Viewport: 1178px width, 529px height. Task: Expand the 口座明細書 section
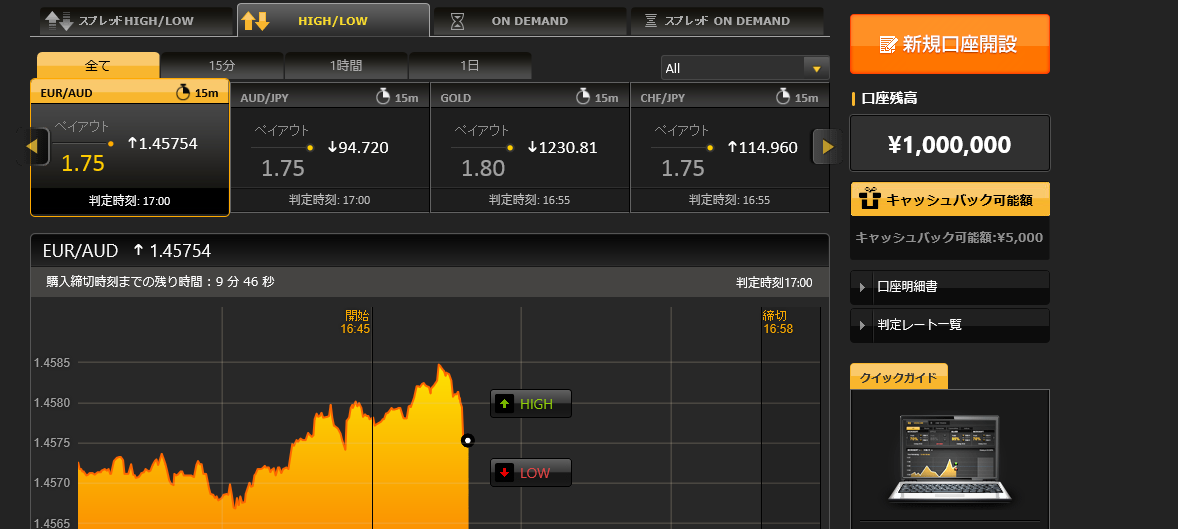949,287
